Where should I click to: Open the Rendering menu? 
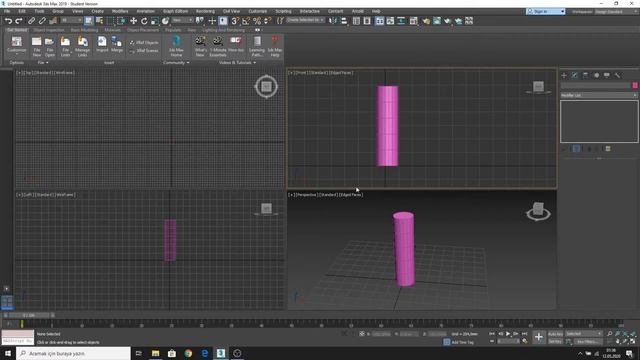(x=205, y=11)
